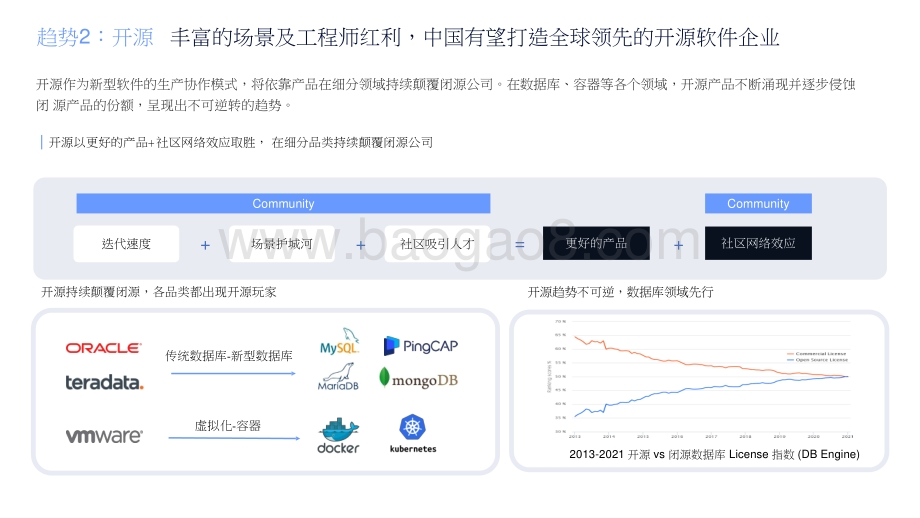The image size is (920, 518).
Task: Click the dark 更好的产品 box
Action: pos(596,243)
